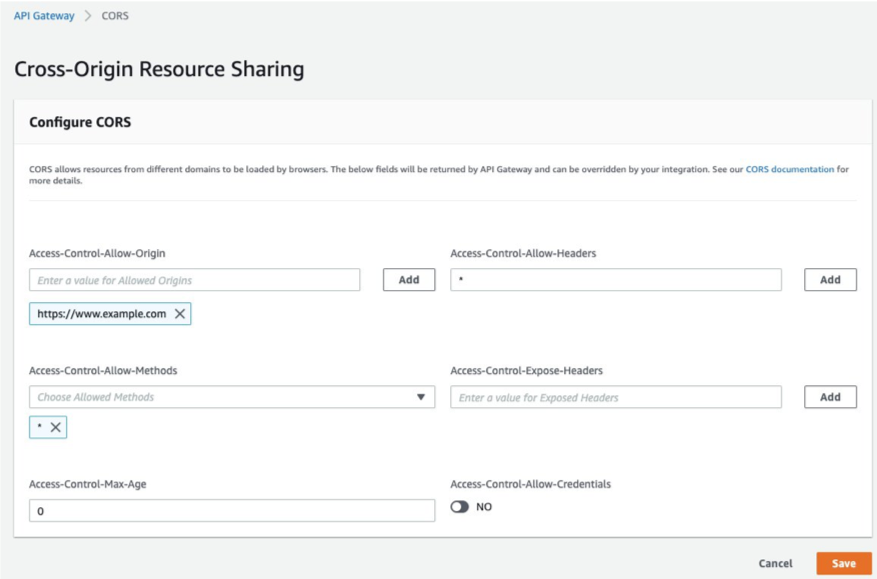Focus the Exposed Headers input field
The image size is (877, 579).
(x=617, y=396)
